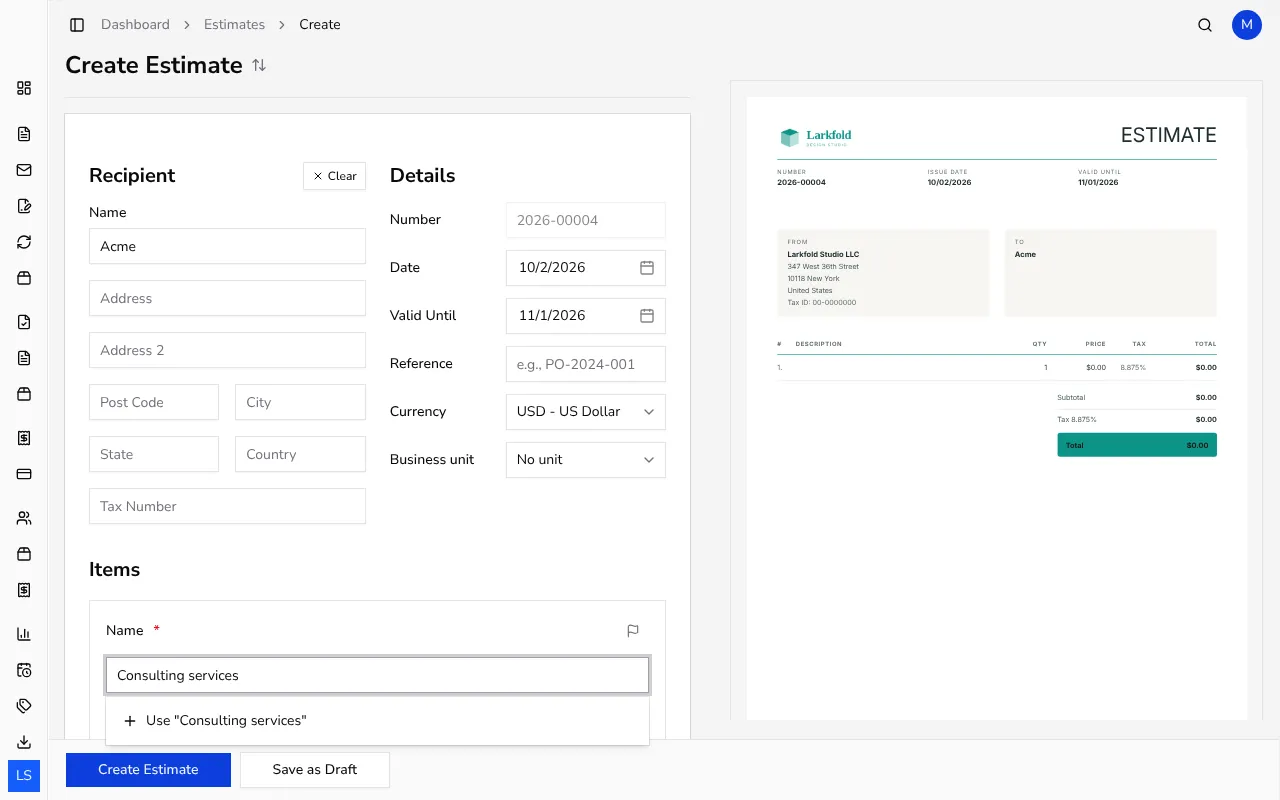Click the Create Estimate button
The height and width of the screenshot is (800, 1280).
point(148,770)
